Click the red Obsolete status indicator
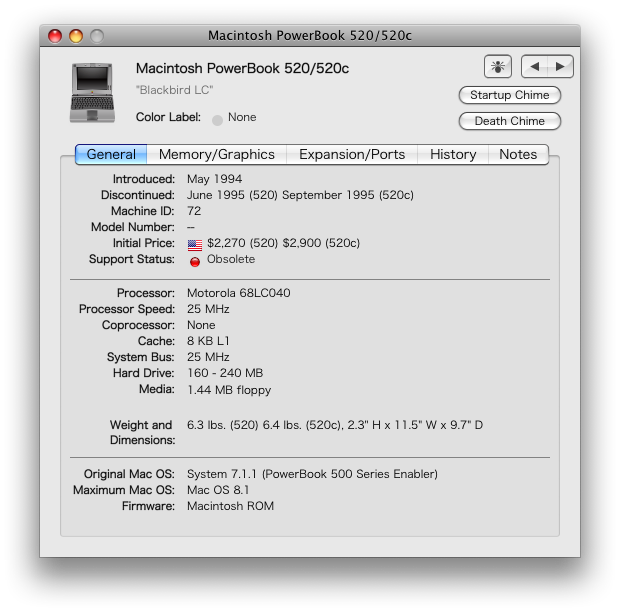620x612 pixels. pos(195,262)
